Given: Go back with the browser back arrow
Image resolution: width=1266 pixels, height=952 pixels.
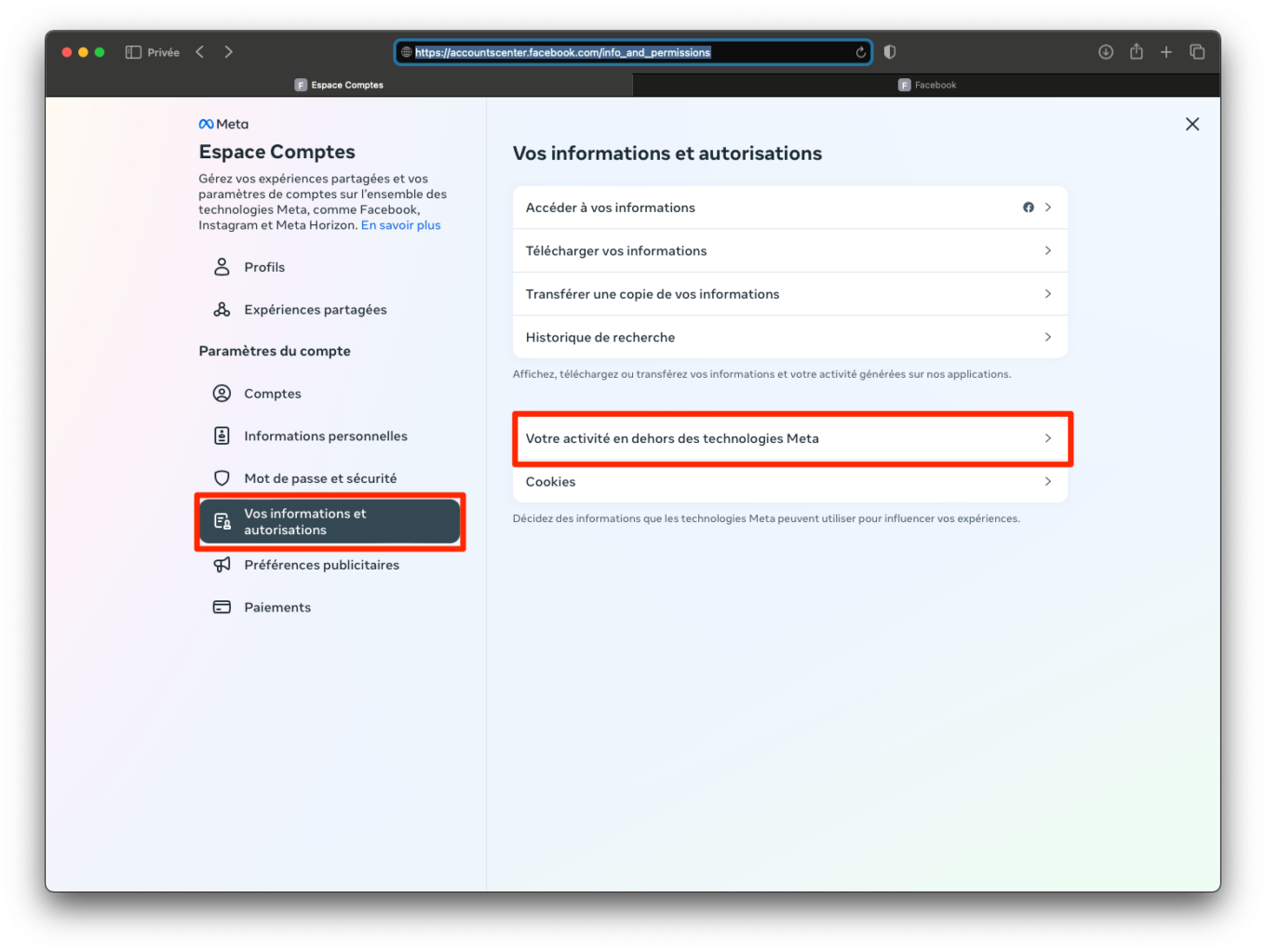Looking at the screenshot, I should point(199,52).
